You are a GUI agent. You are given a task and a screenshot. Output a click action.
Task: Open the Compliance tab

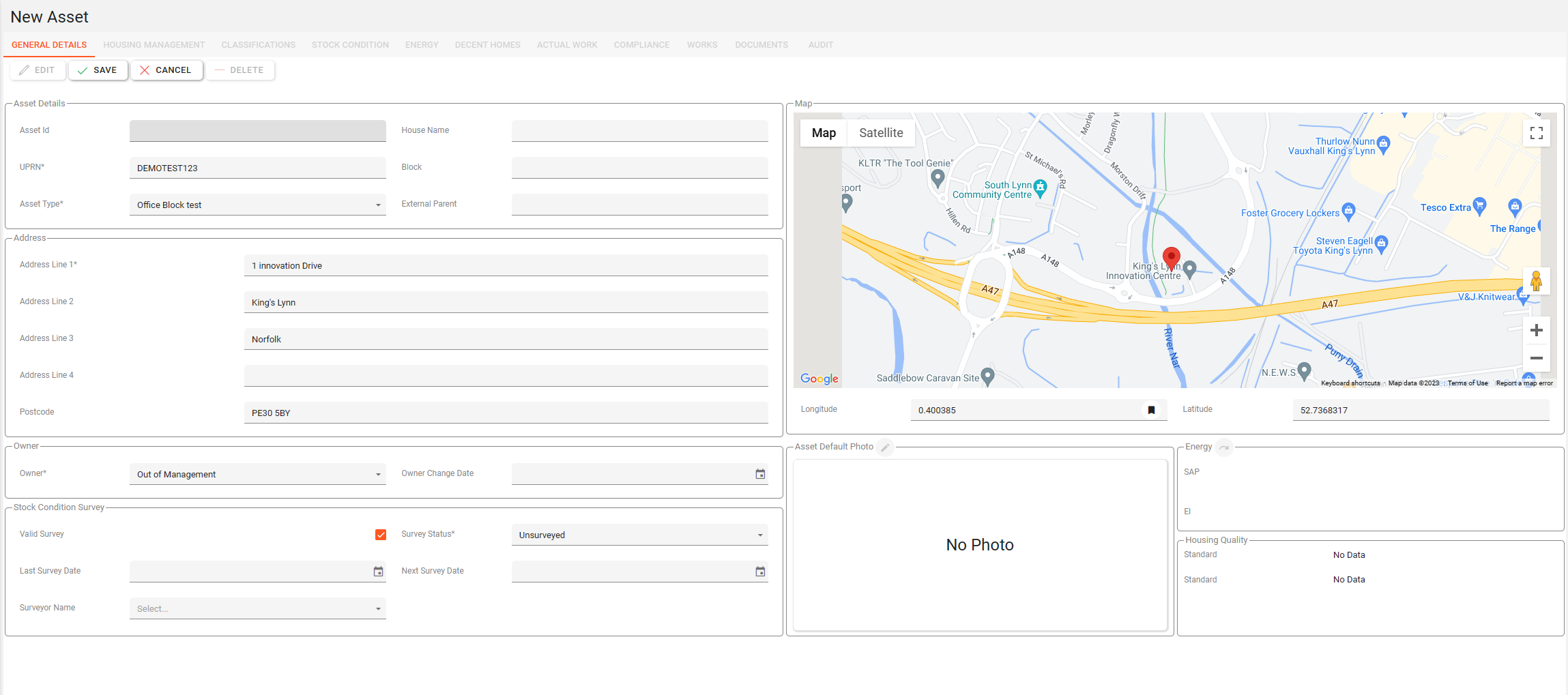[x=641, y=45]
